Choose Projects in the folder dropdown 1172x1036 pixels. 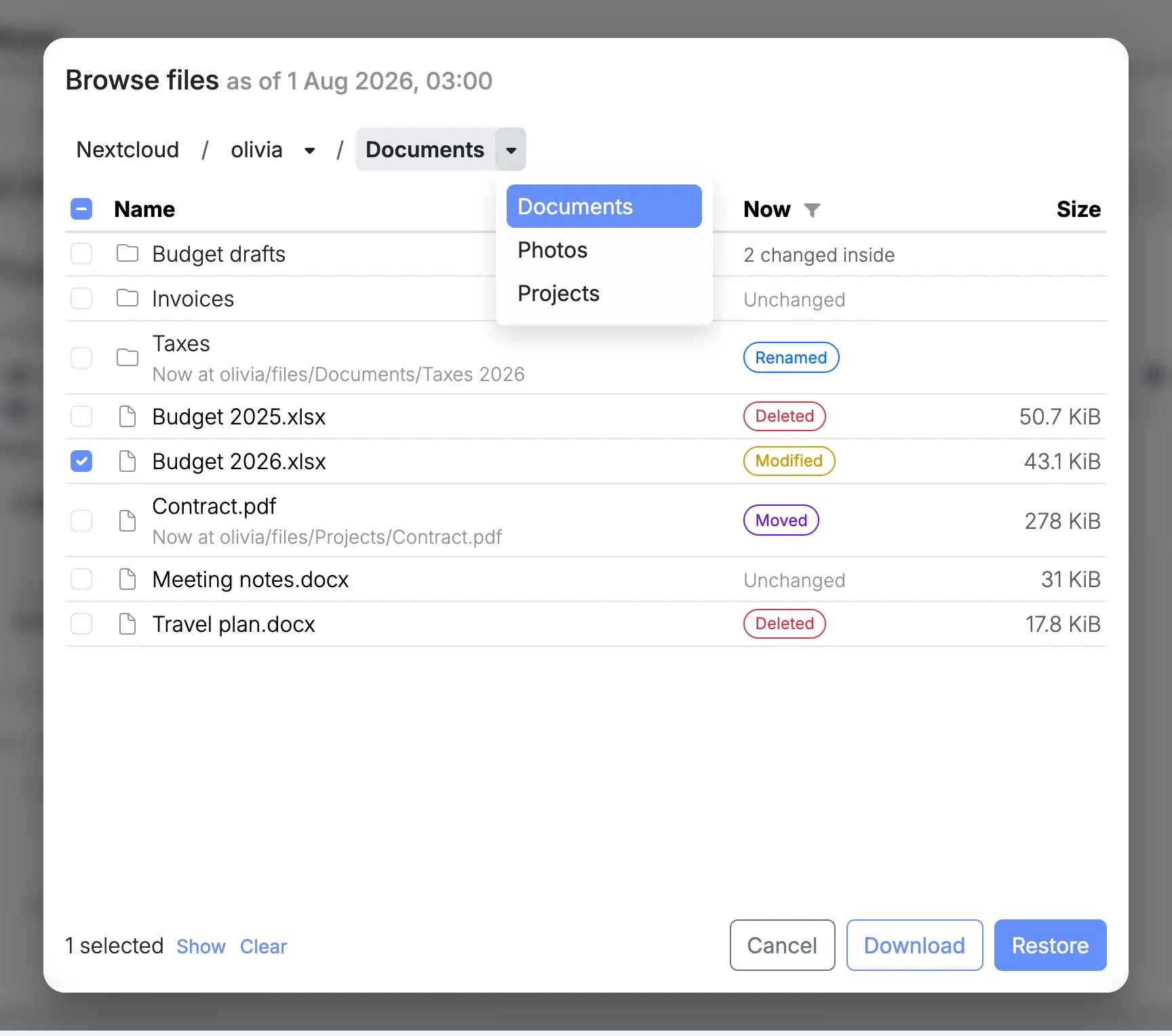[x=604, y=293]
